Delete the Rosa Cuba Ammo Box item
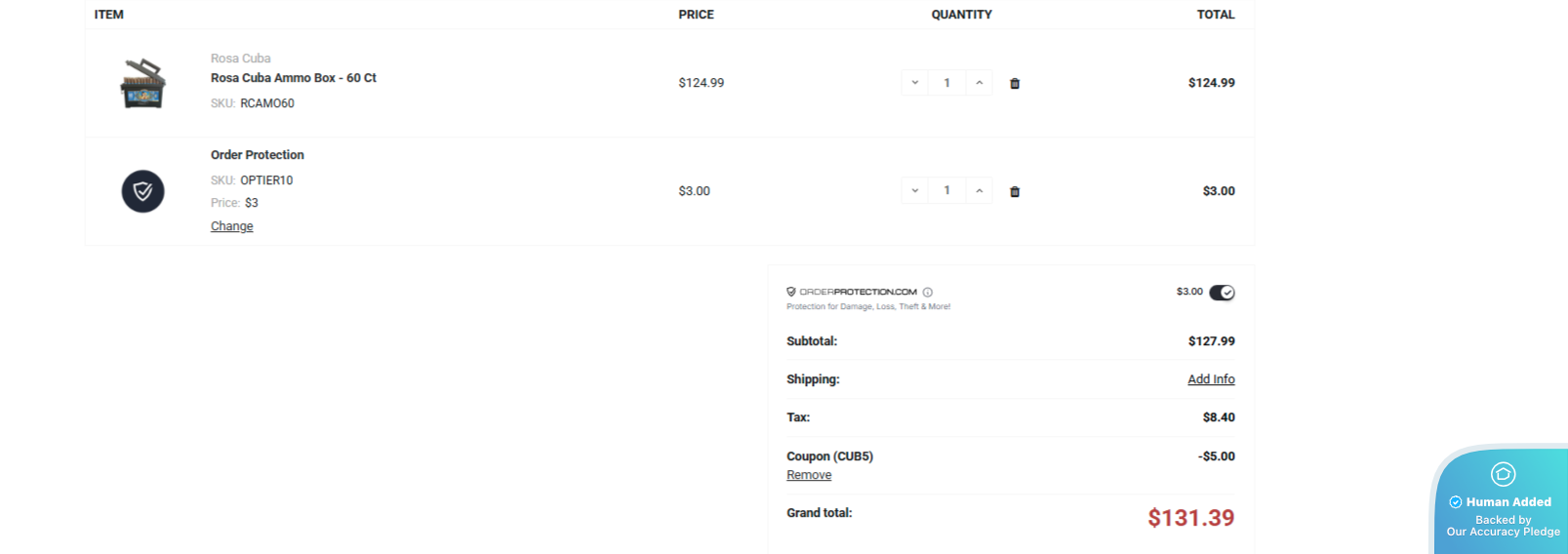Image resolution: width=1568 pixels, height=554 pixels. coord(1015,84)
